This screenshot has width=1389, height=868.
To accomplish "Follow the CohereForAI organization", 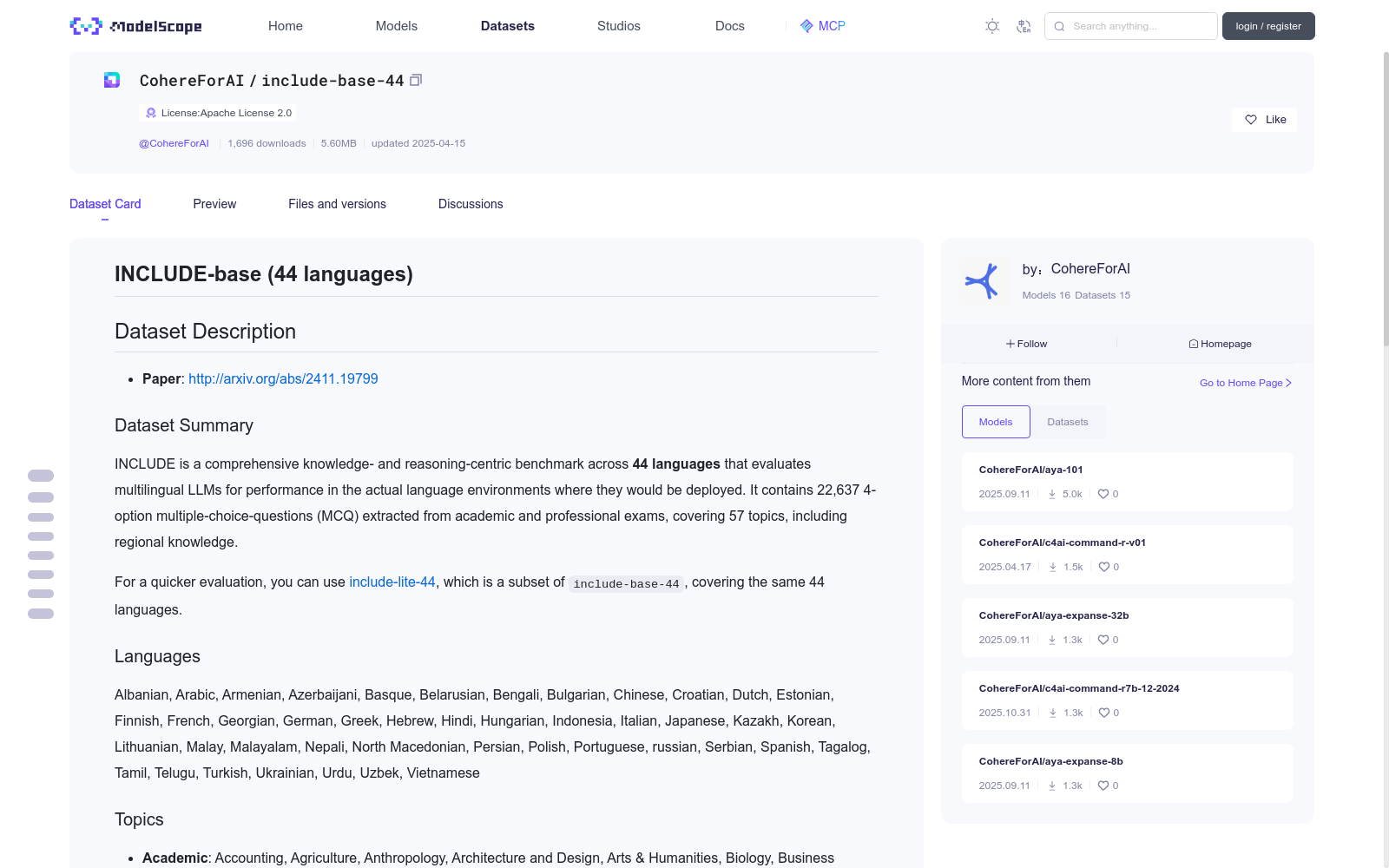I will point(1027,344).
